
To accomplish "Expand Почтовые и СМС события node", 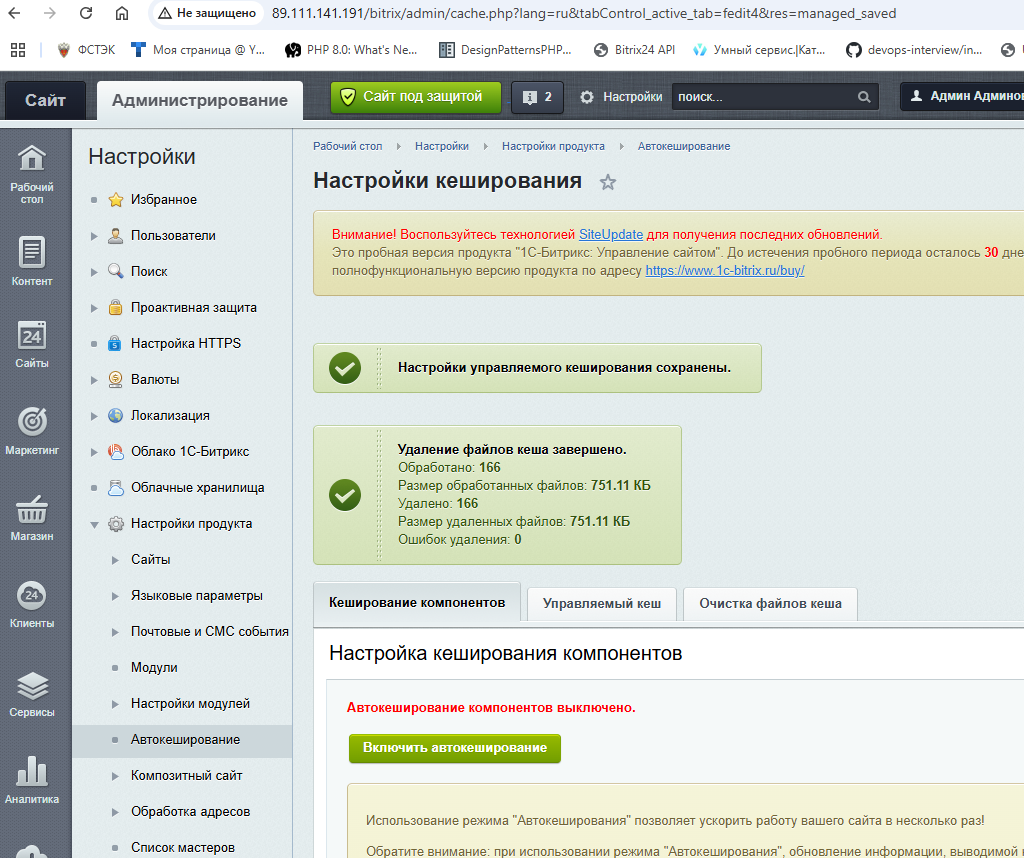I will click(115, 631).
